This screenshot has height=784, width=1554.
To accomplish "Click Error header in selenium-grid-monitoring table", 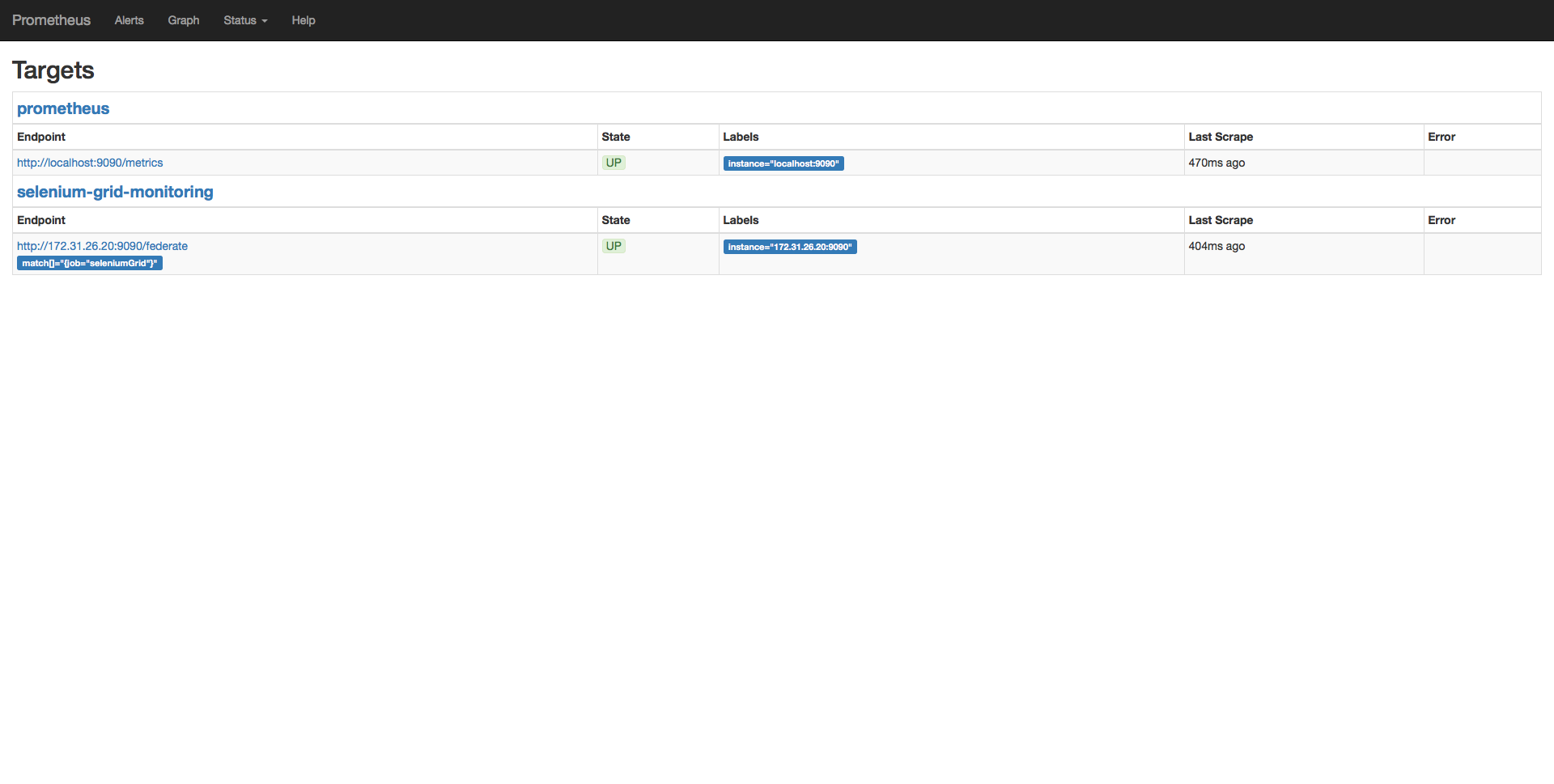I will [1441, 220].
